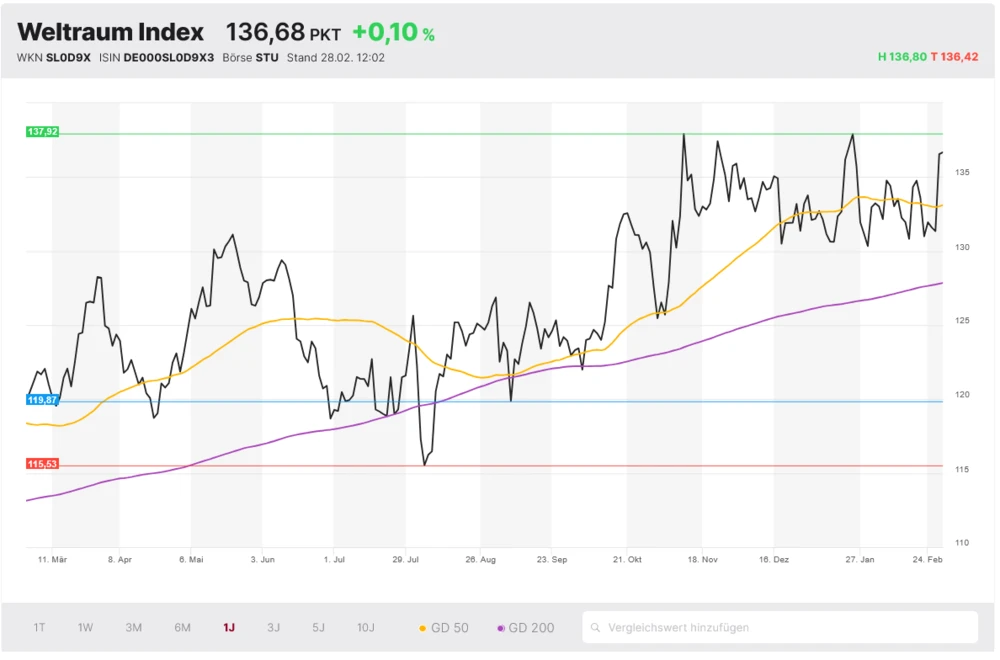Viewport: 1000px width, 660px height.
Task: Click the active 1J timeframe
Action: pyautogui.click(x=228, y=627)
